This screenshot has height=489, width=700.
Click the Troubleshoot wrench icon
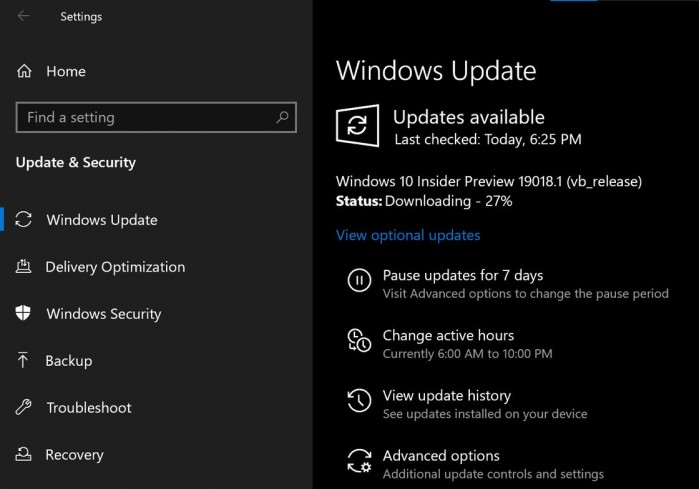23,407
